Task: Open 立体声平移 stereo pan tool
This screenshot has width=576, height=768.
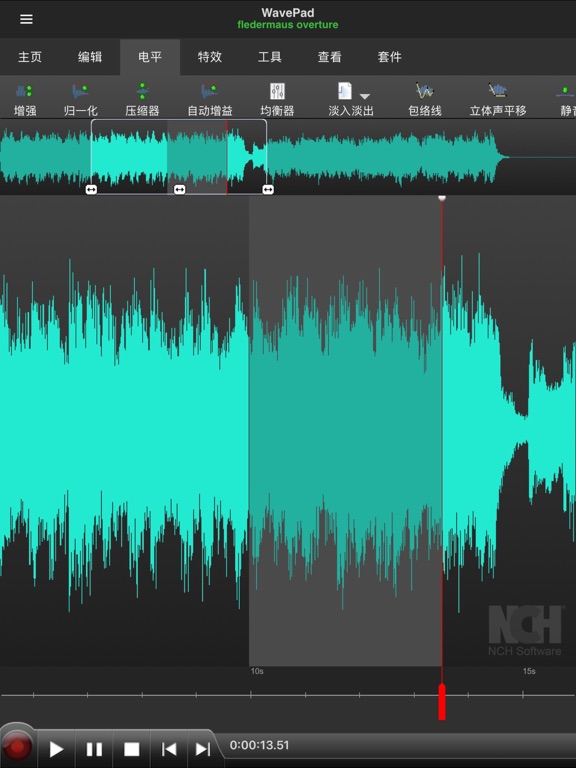Action: pos(498,100)
